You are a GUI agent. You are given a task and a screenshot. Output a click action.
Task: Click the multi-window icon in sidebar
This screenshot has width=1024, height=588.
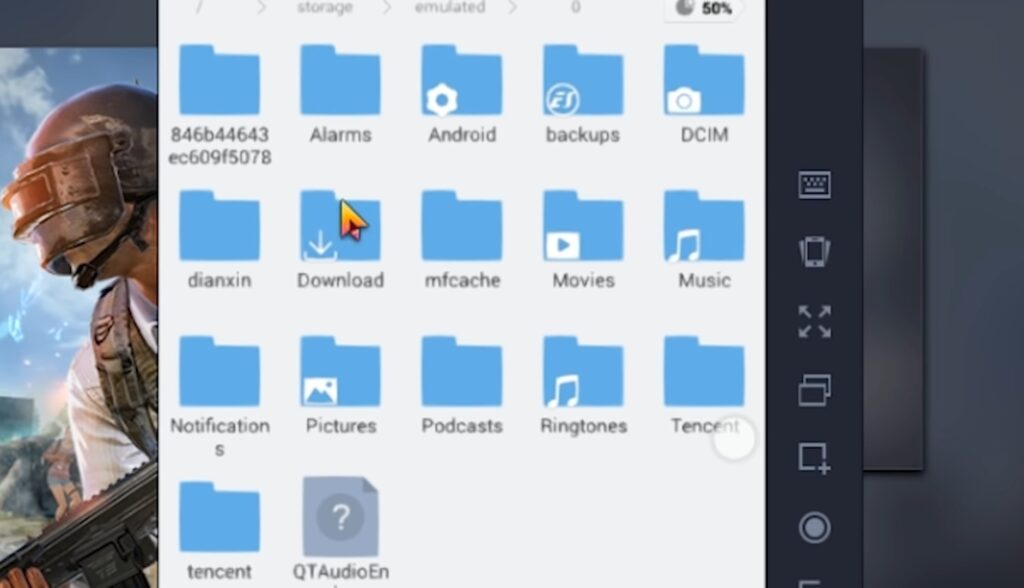pos(814,390)
